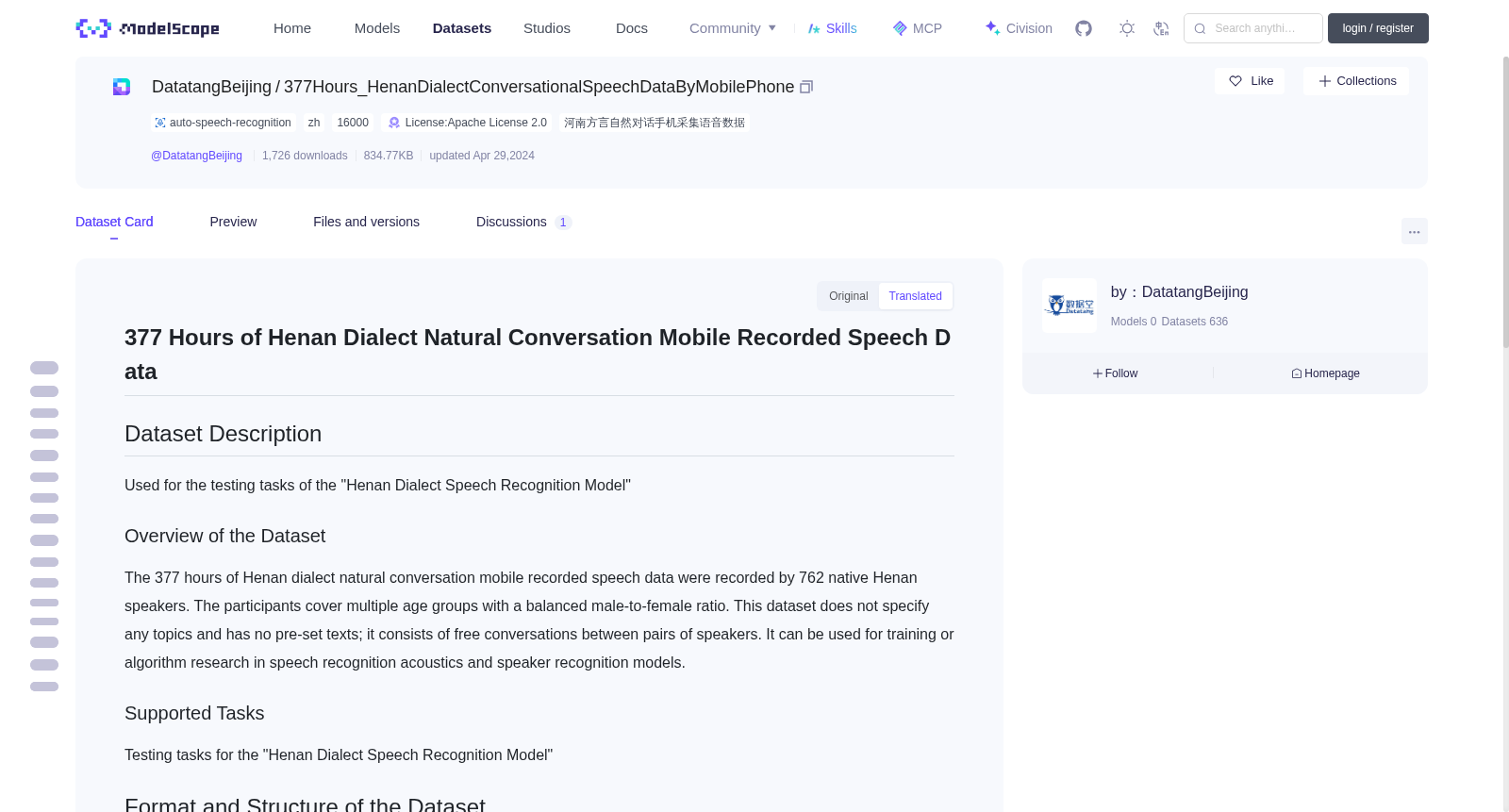Switch to Original language view

[x=848, y=296]
